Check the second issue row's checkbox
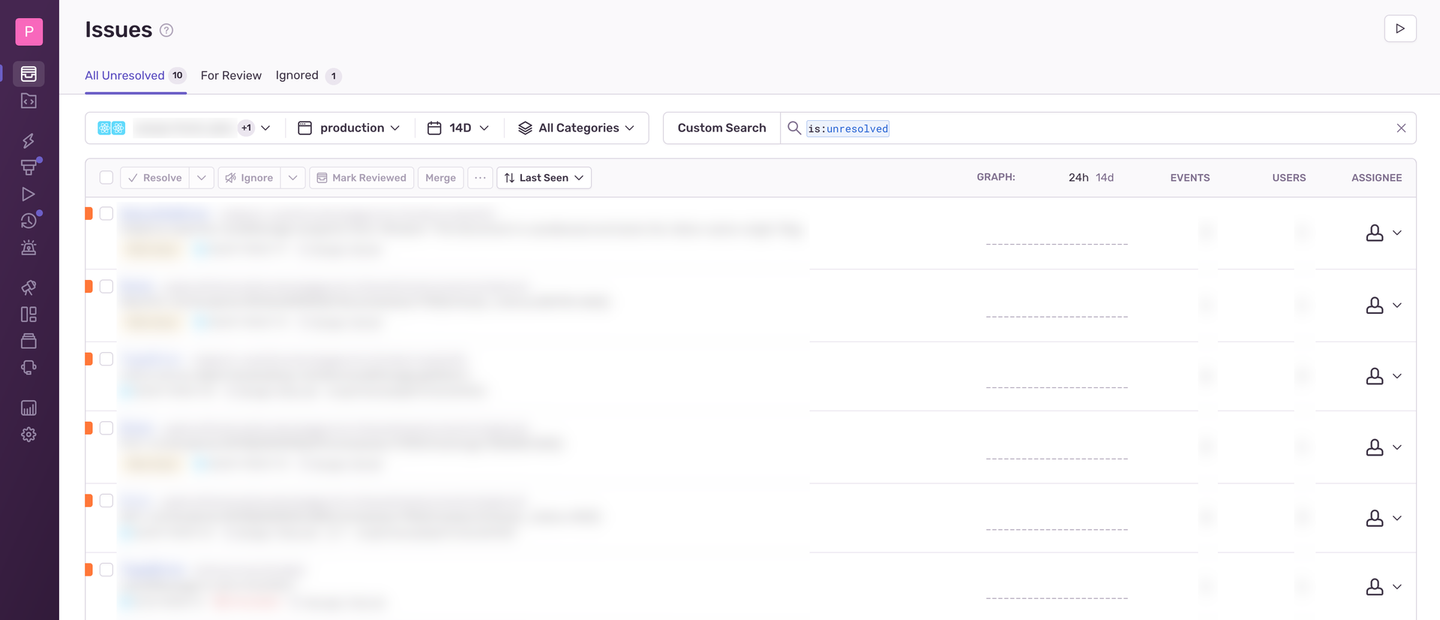The width and height of the screenshot is (1440, 620). 106,286
